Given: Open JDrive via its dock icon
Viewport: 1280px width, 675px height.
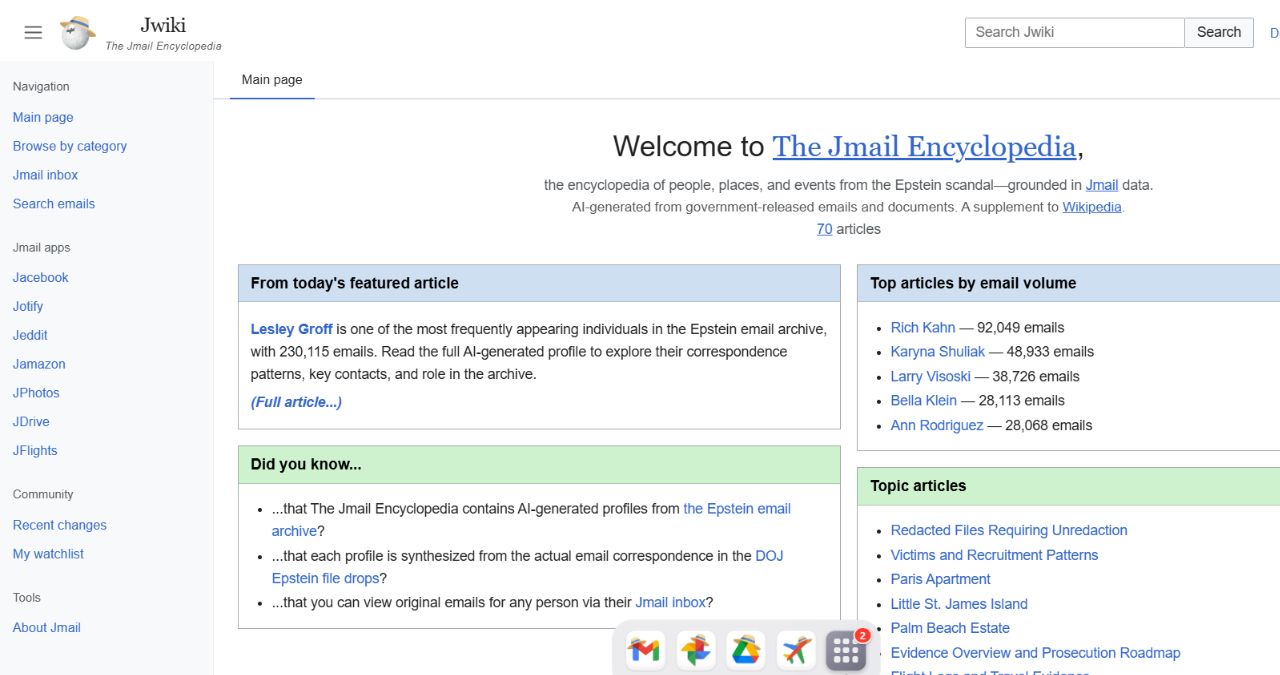Looking at the screenshot, I should coord(746,650).
